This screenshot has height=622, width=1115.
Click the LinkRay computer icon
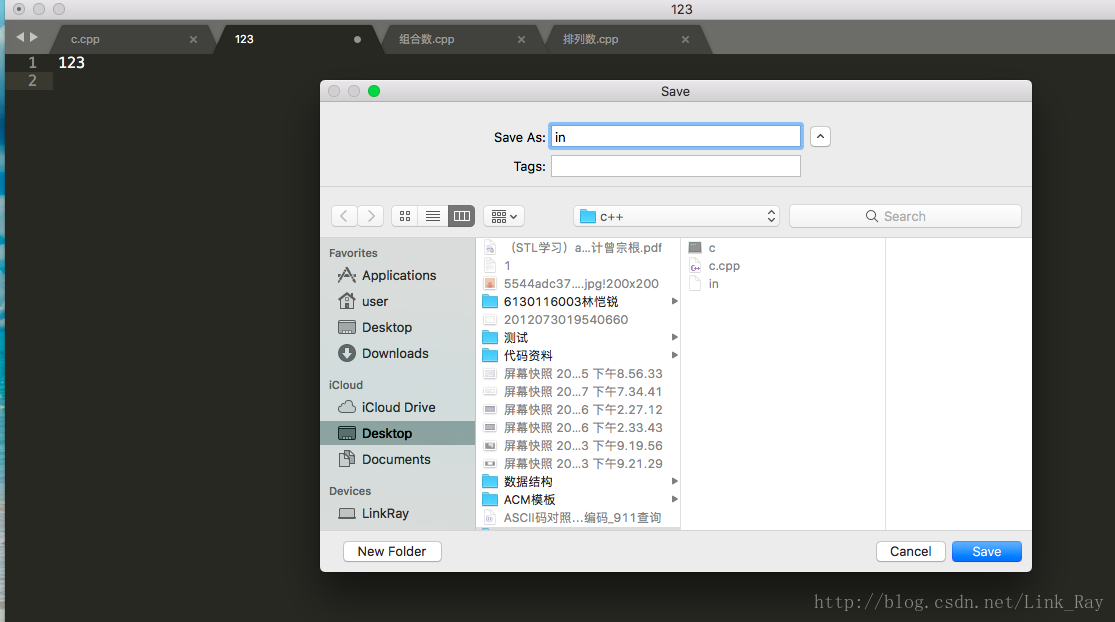[346, 513]
